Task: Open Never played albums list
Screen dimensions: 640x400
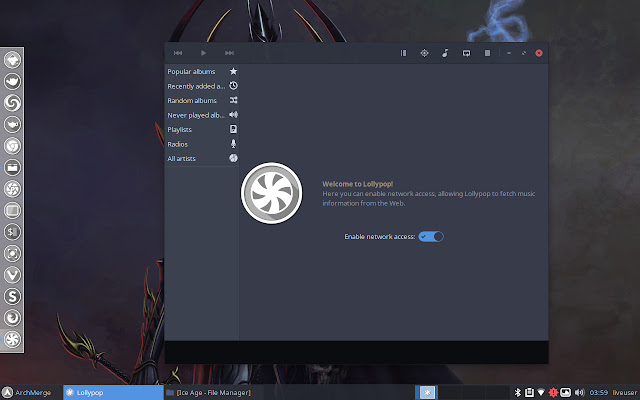Action: [x=202, y=115]
